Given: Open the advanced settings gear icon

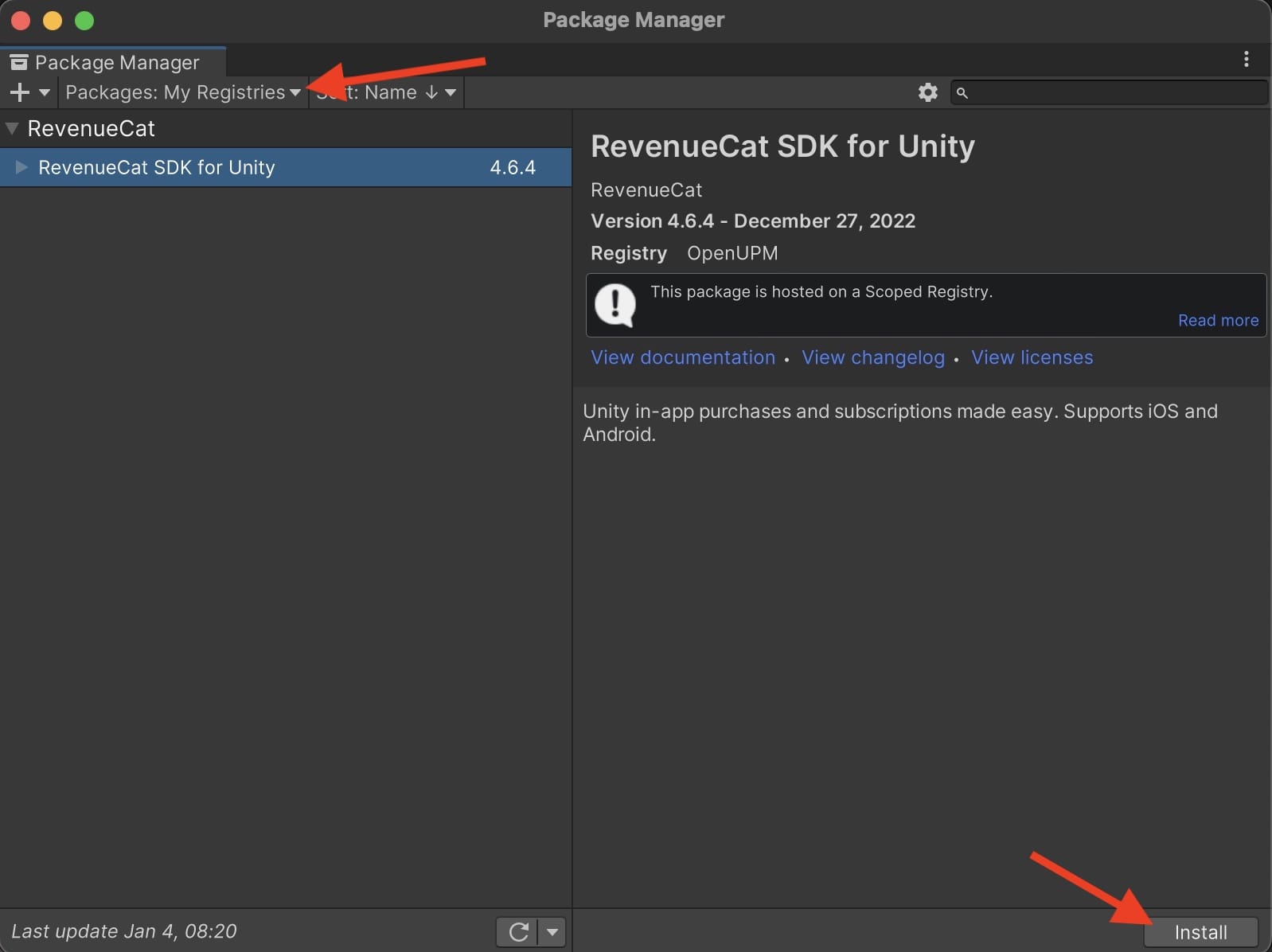Looking at the screenshot, I should [927, 92].
